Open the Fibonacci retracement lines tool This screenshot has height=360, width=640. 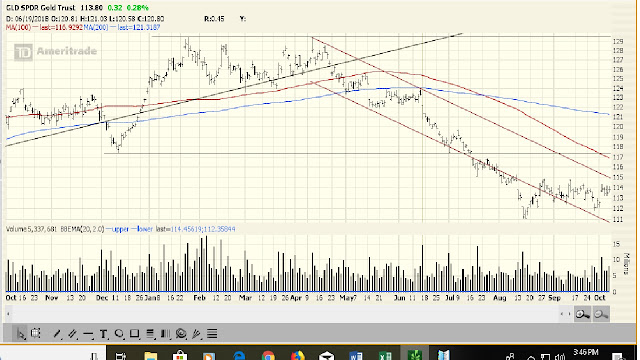150,334
